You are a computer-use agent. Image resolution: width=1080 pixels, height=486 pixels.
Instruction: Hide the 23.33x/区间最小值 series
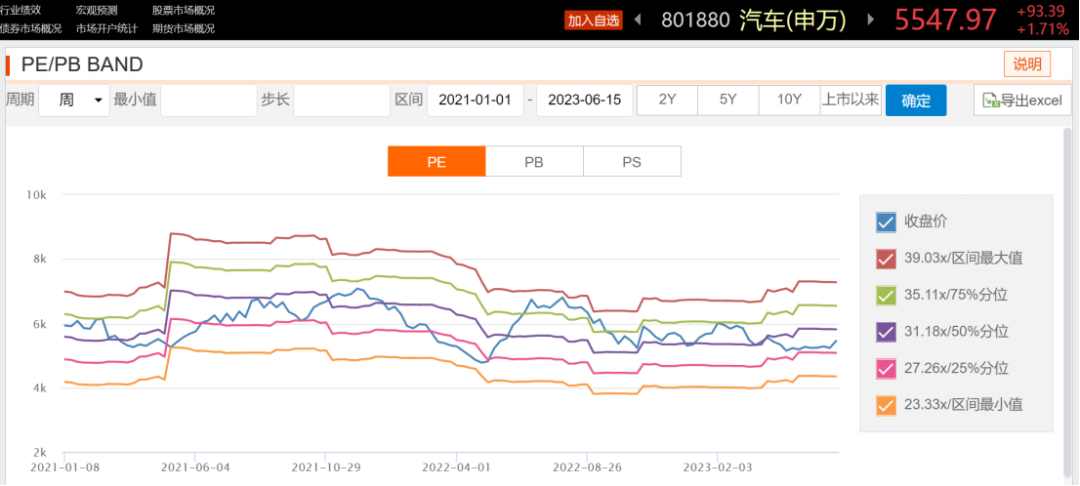click(885, 405)
